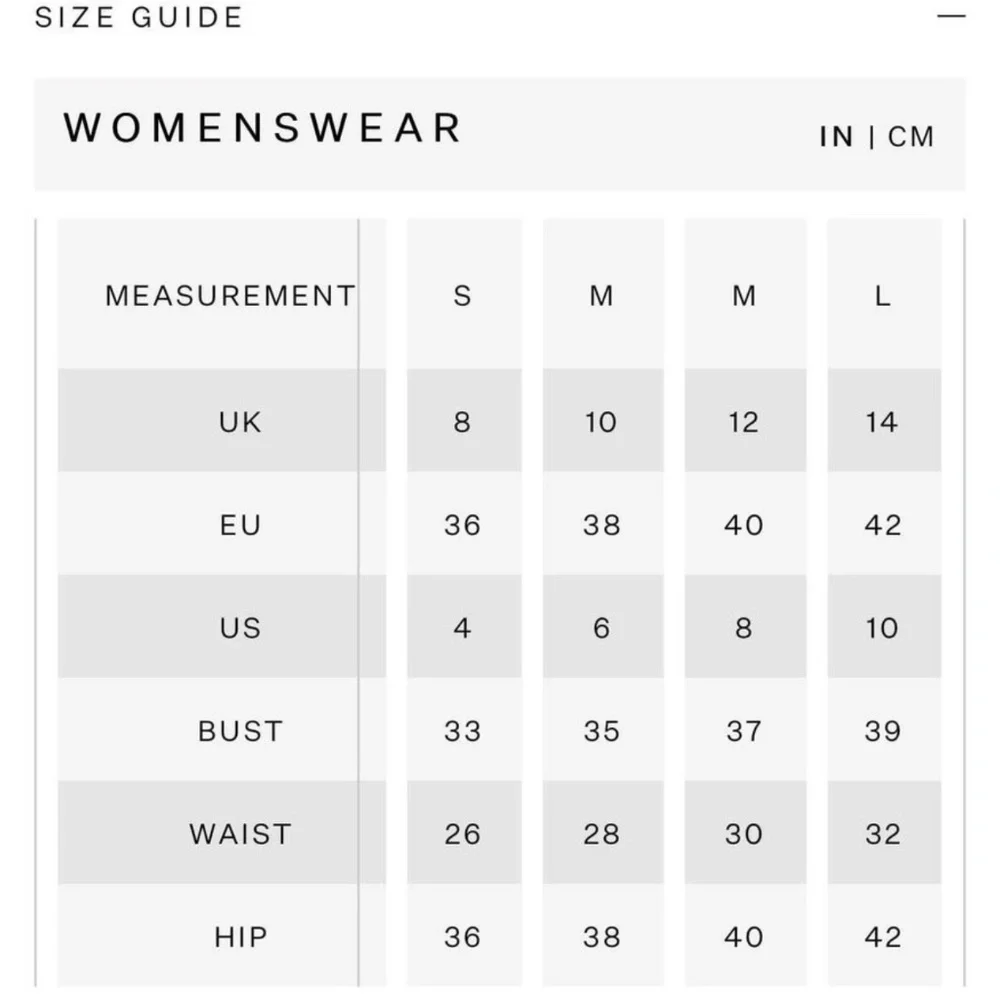Click the WAIST row label
The image size is (1000, 1000).
pyautogui.click(x=240, y=834)
